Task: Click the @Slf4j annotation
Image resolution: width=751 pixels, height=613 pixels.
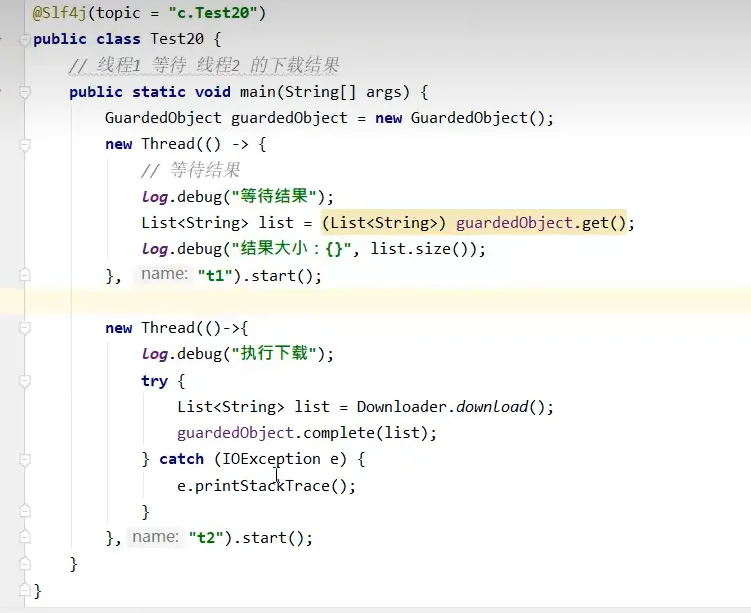Action: click(x=59, y=13)
